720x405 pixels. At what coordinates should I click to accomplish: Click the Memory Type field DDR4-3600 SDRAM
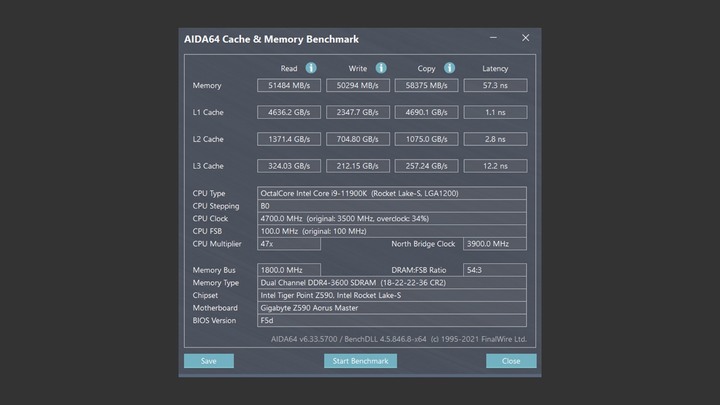pos(392,283)
